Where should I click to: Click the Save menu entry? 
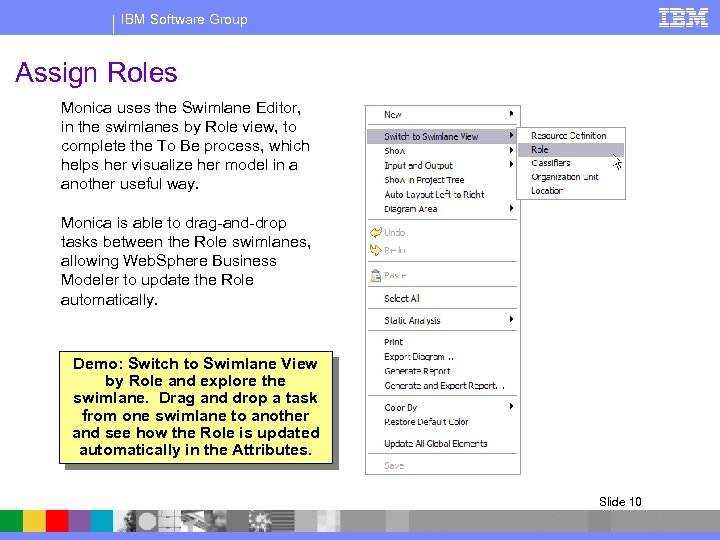(x=443, y=466)
